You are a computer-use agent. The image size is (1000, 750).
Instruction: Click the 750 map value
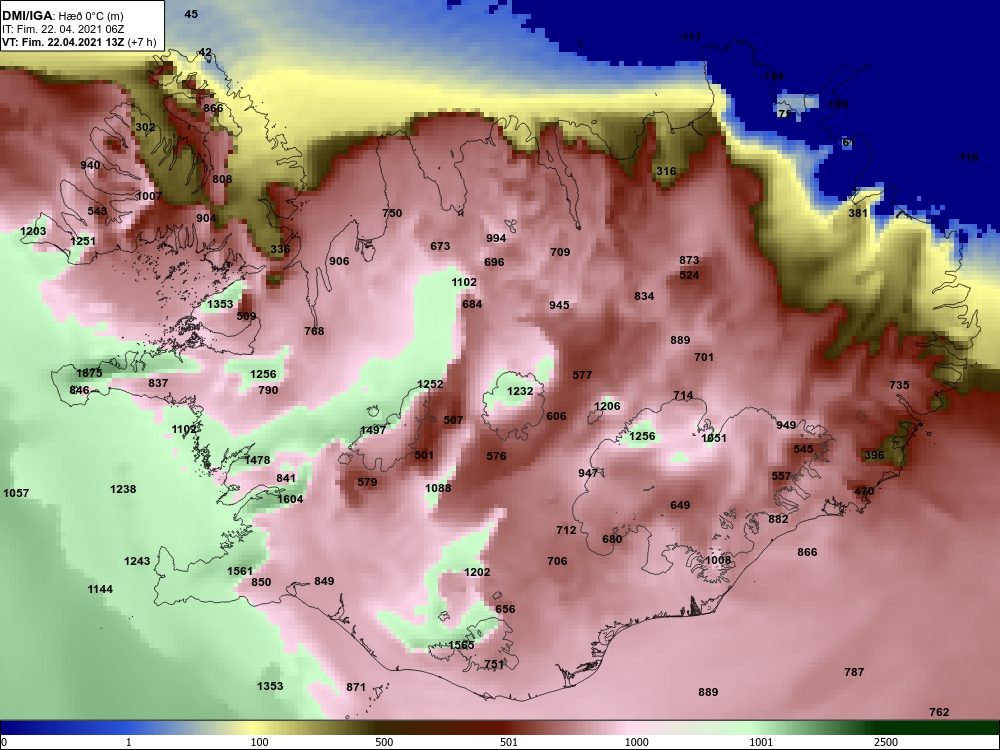click(392, 213)
